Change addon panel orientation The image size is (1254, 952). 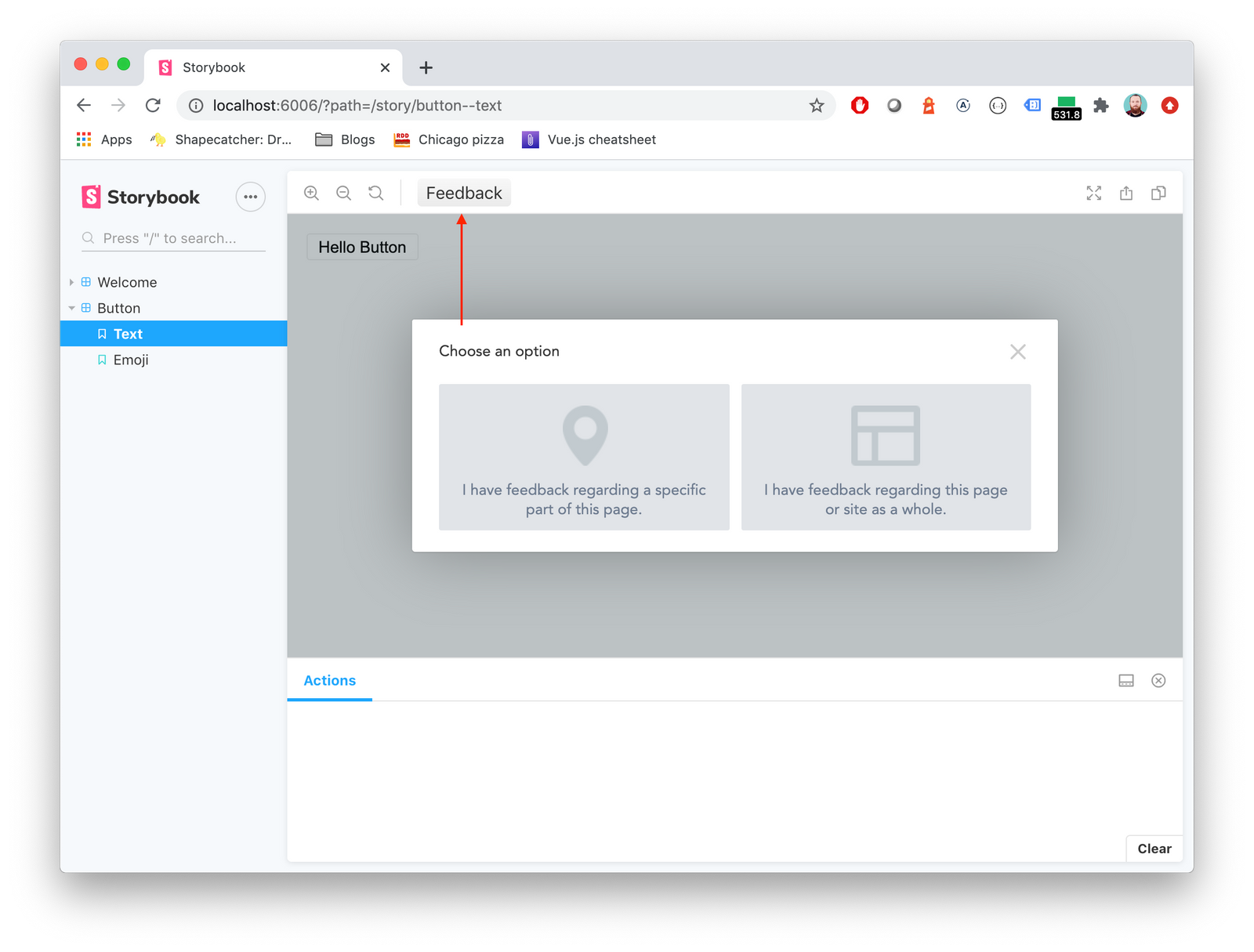point(1126,680)
